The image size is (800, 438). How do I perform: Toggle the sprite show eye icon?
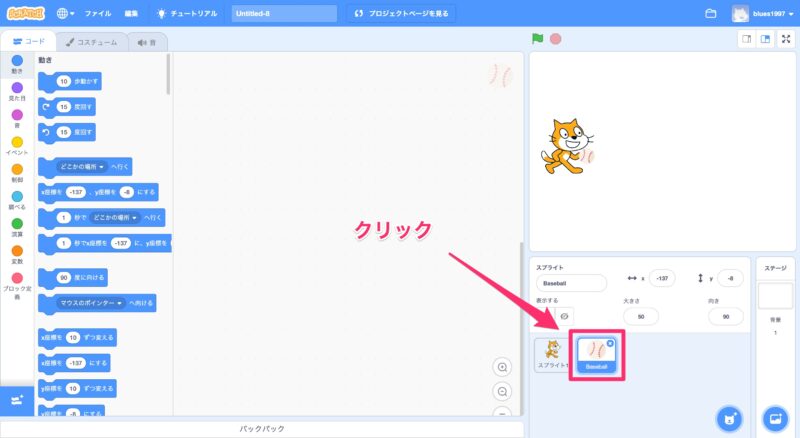tap(564, 316)
